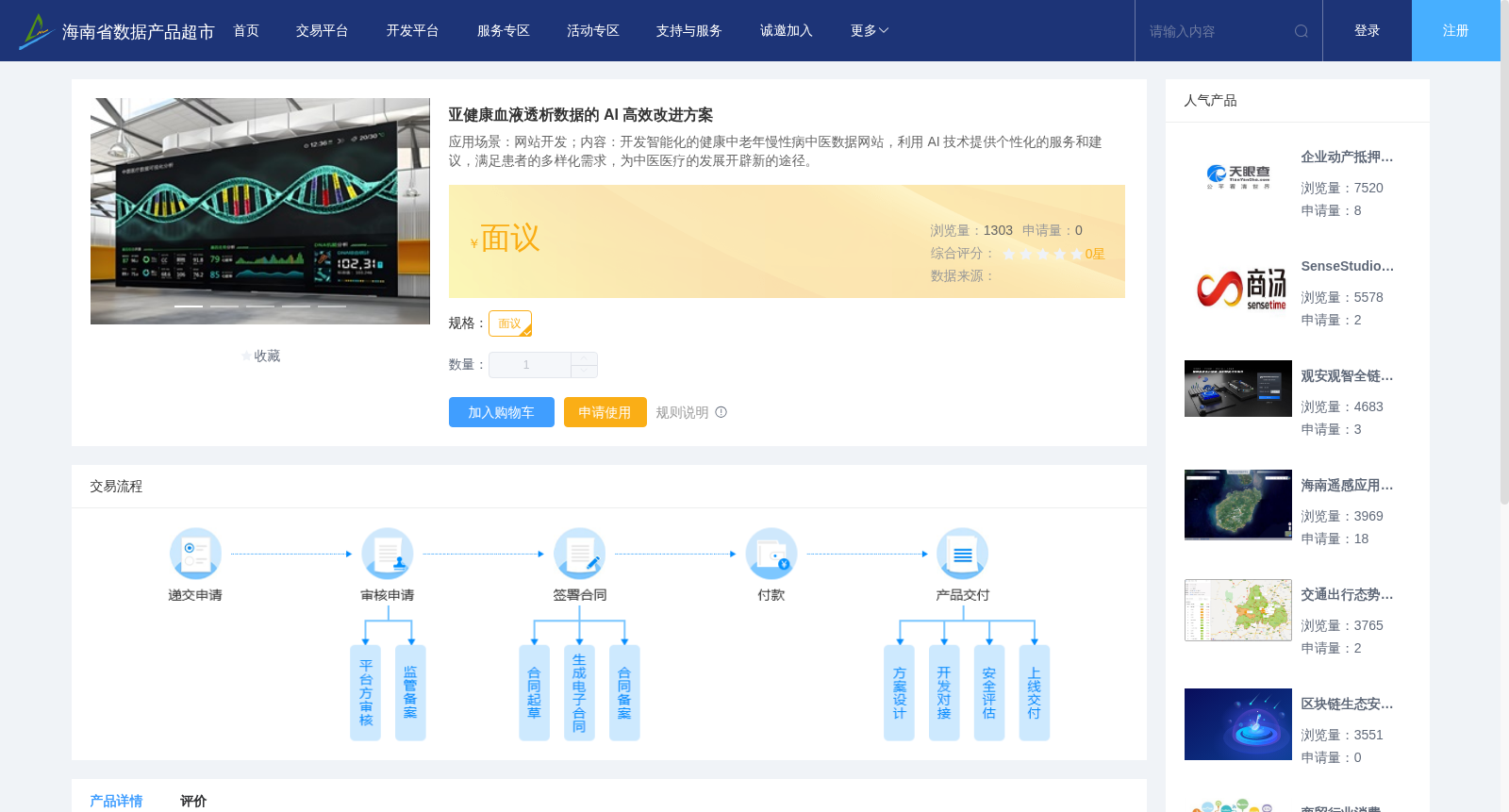Open the 观安观智全链... product title
1509x812 pixels.
[1347, 376]
